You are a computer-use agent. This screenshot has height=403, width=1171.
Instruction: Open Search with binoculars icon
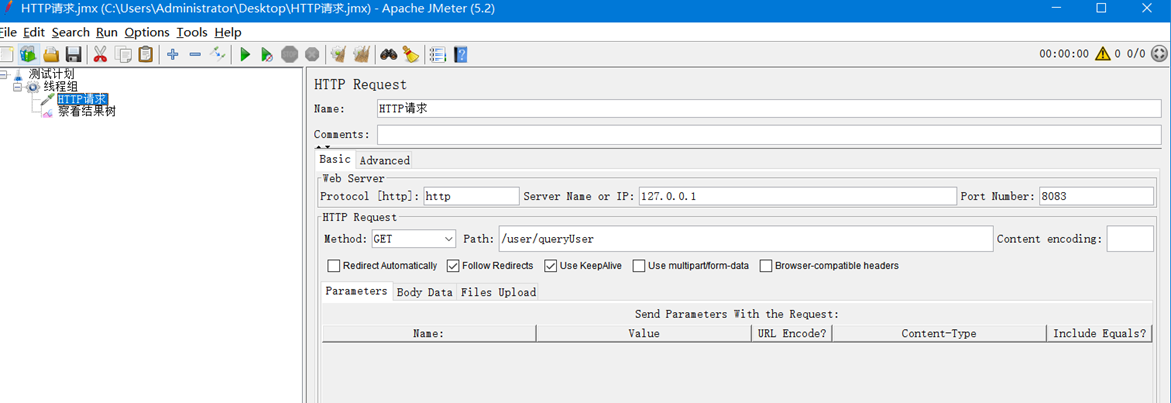pyautogui.click(x=388, y=54)
